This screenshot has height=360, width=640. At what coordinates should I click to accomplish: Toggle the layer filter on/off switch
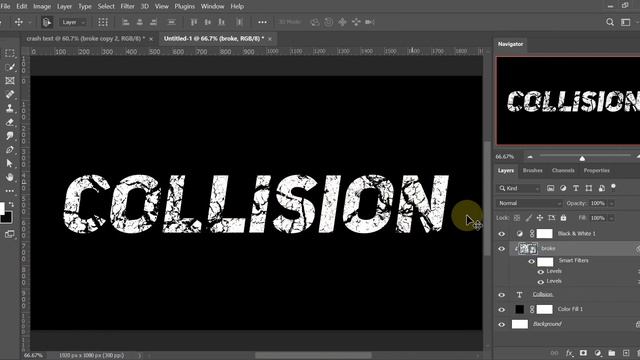click(x=613, y=187)
